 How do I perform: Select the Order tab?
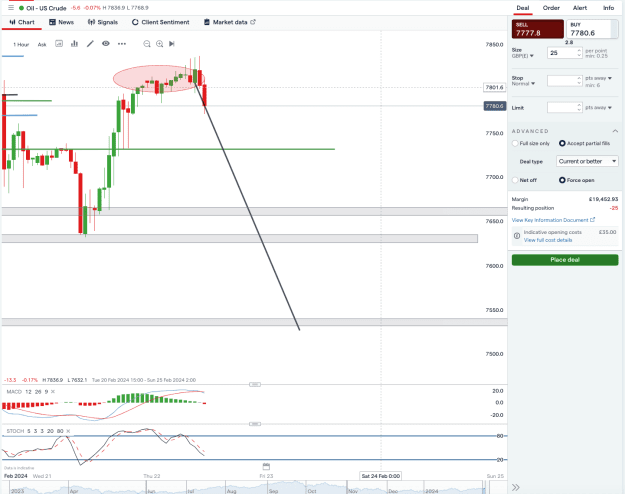[551, 8]
